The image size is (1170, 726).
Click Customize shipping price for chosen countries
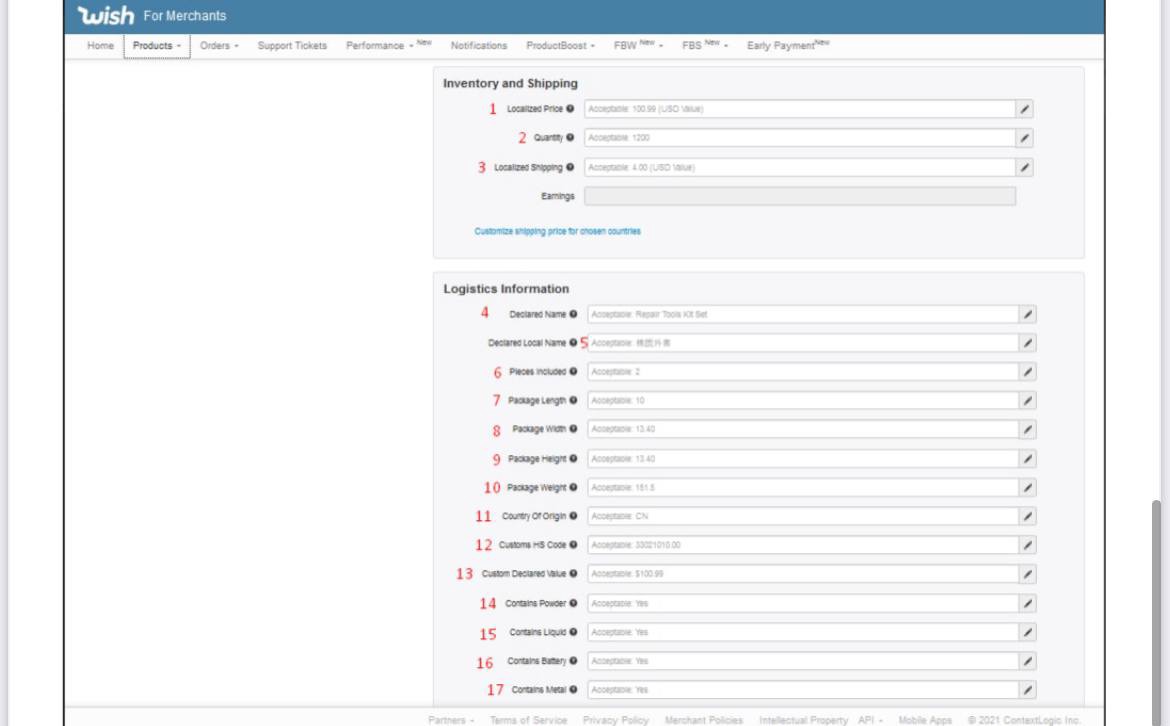[x=557, y=231]
